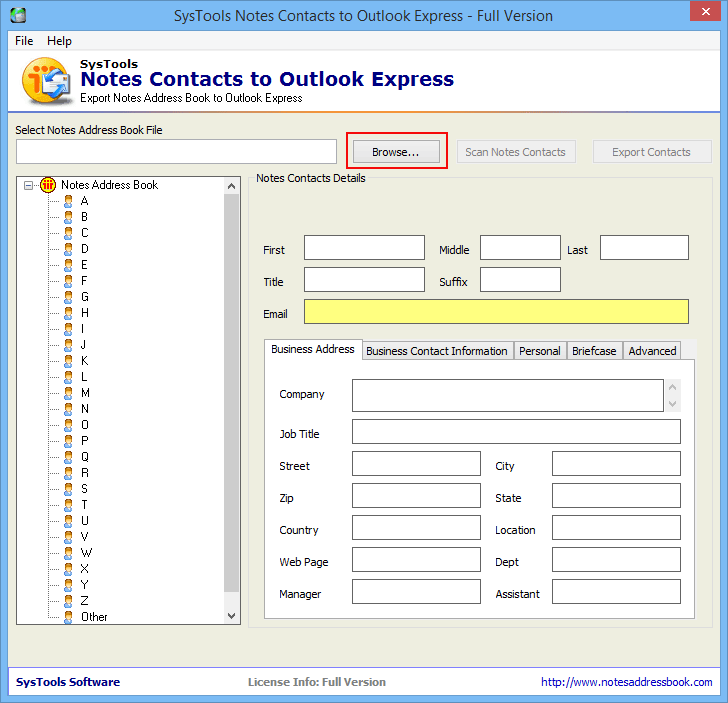Open the Advanced tab
The height and width of the screenshot is (703, 728).
click(652, 351)
